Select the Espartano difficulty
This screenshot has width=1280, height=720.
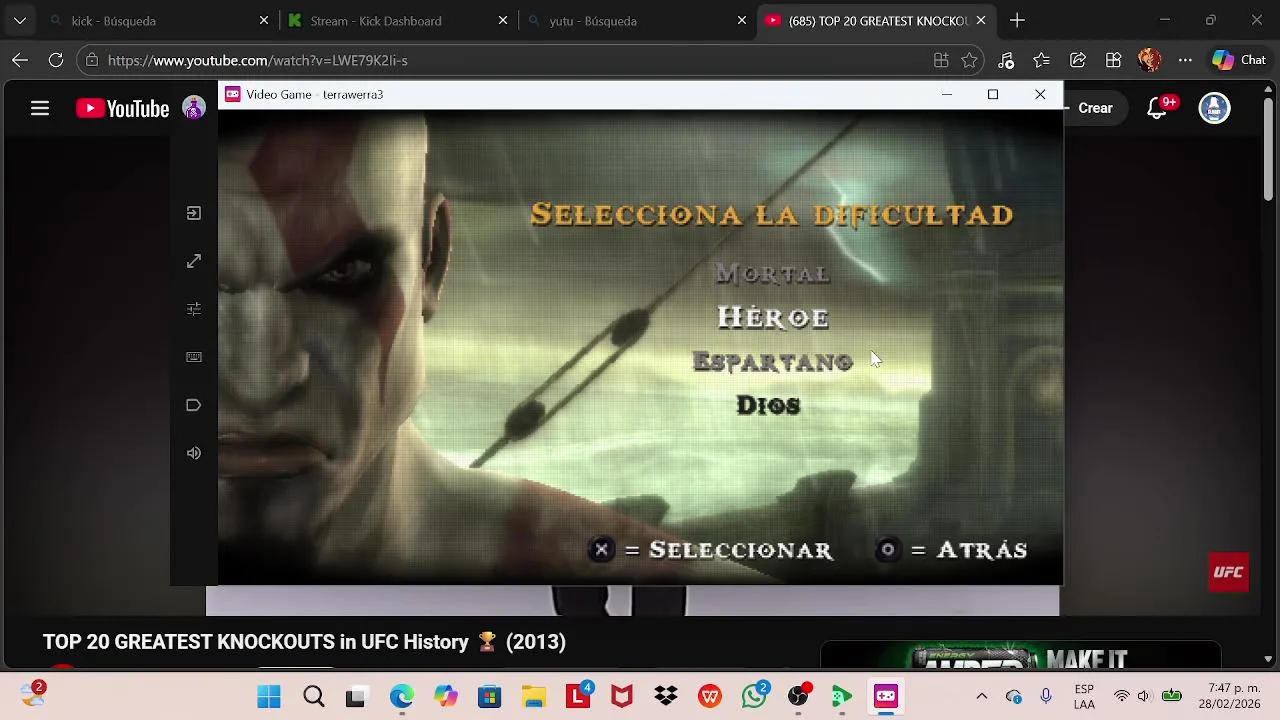[772, 361]
